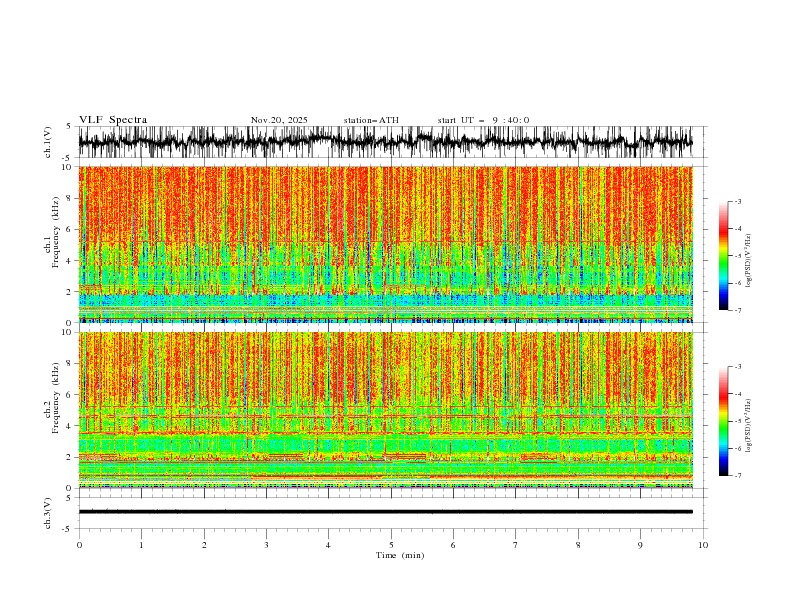
Task: Click the "station=ATH" header text
Action: click(371, 120)
